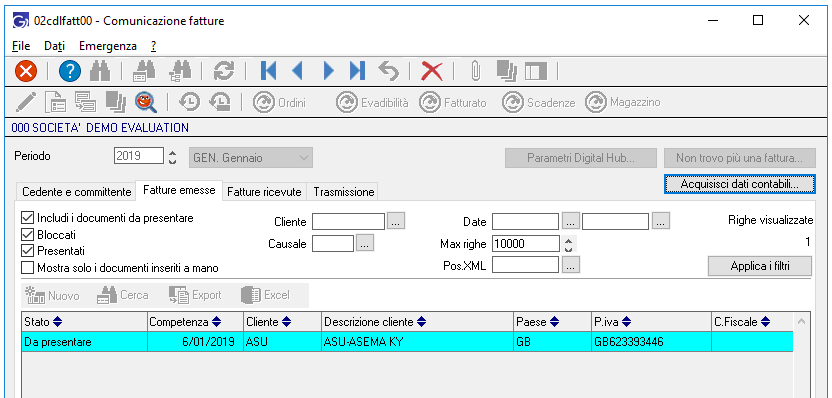Click the Periodo year stepper arrows

coord(171,158)
